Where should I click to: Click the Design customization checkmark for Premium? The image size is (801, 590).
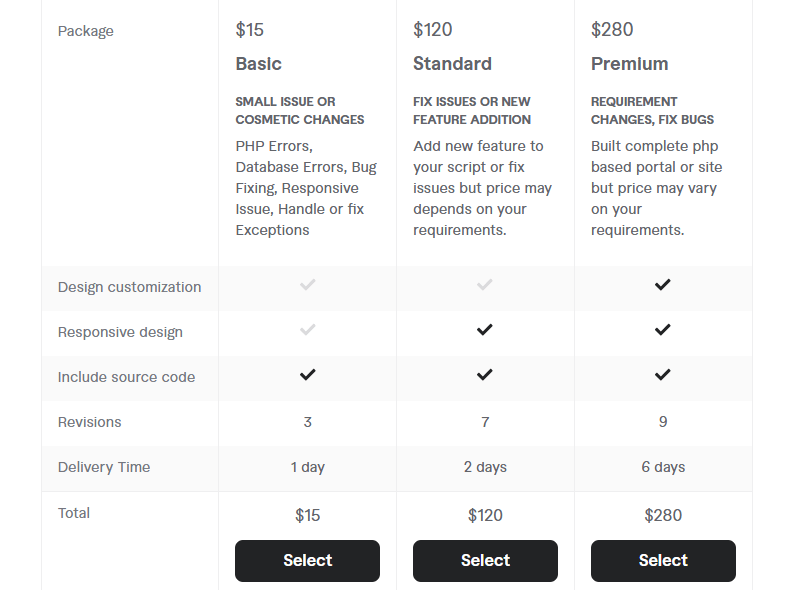663,285
